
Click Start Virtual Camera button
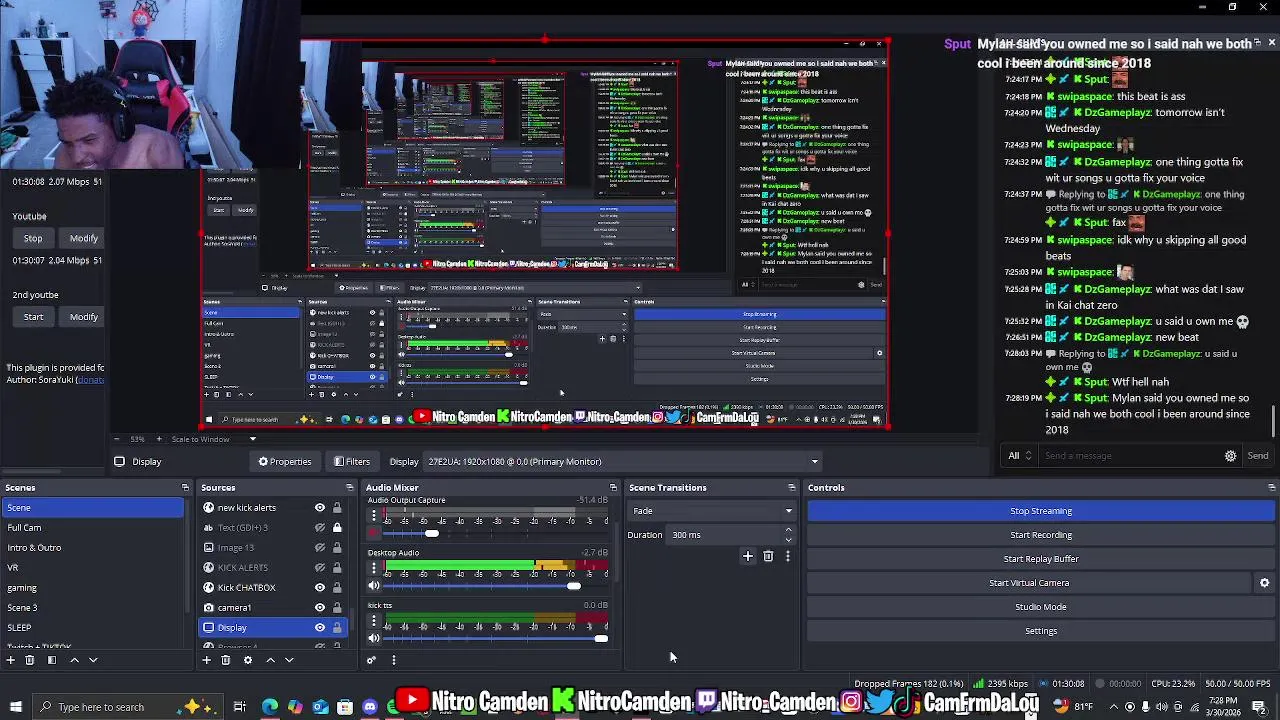(1029, 583)
